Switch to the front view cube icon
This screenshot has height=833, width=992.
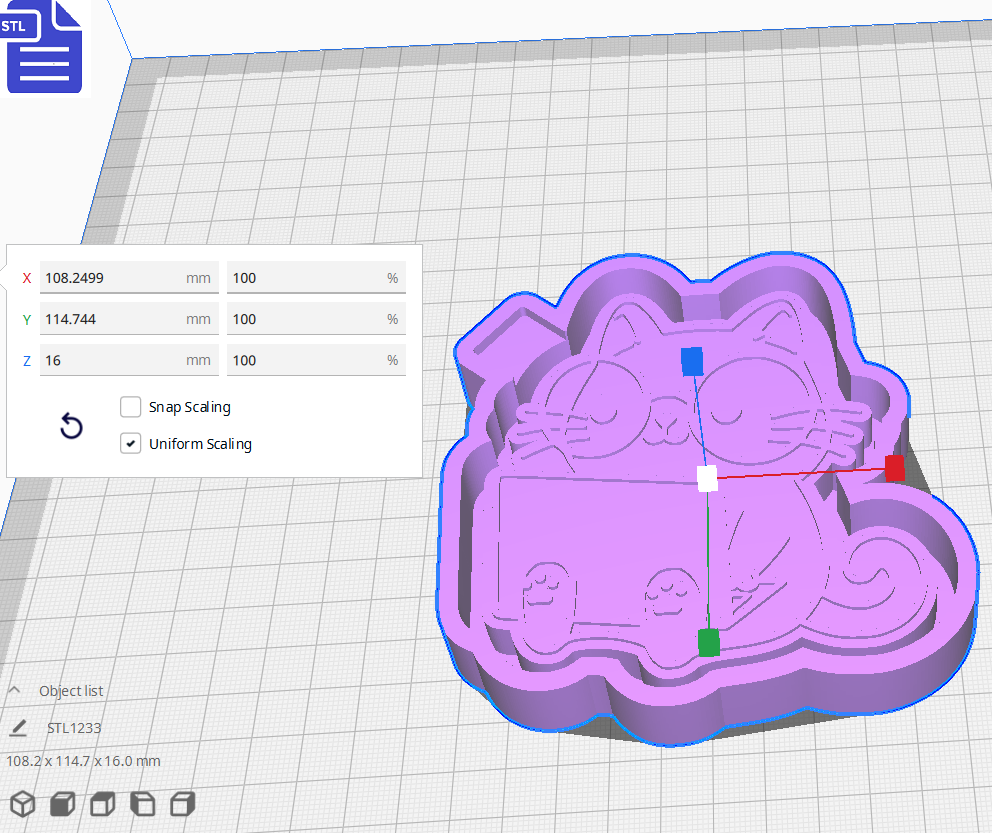click(61, 804)
